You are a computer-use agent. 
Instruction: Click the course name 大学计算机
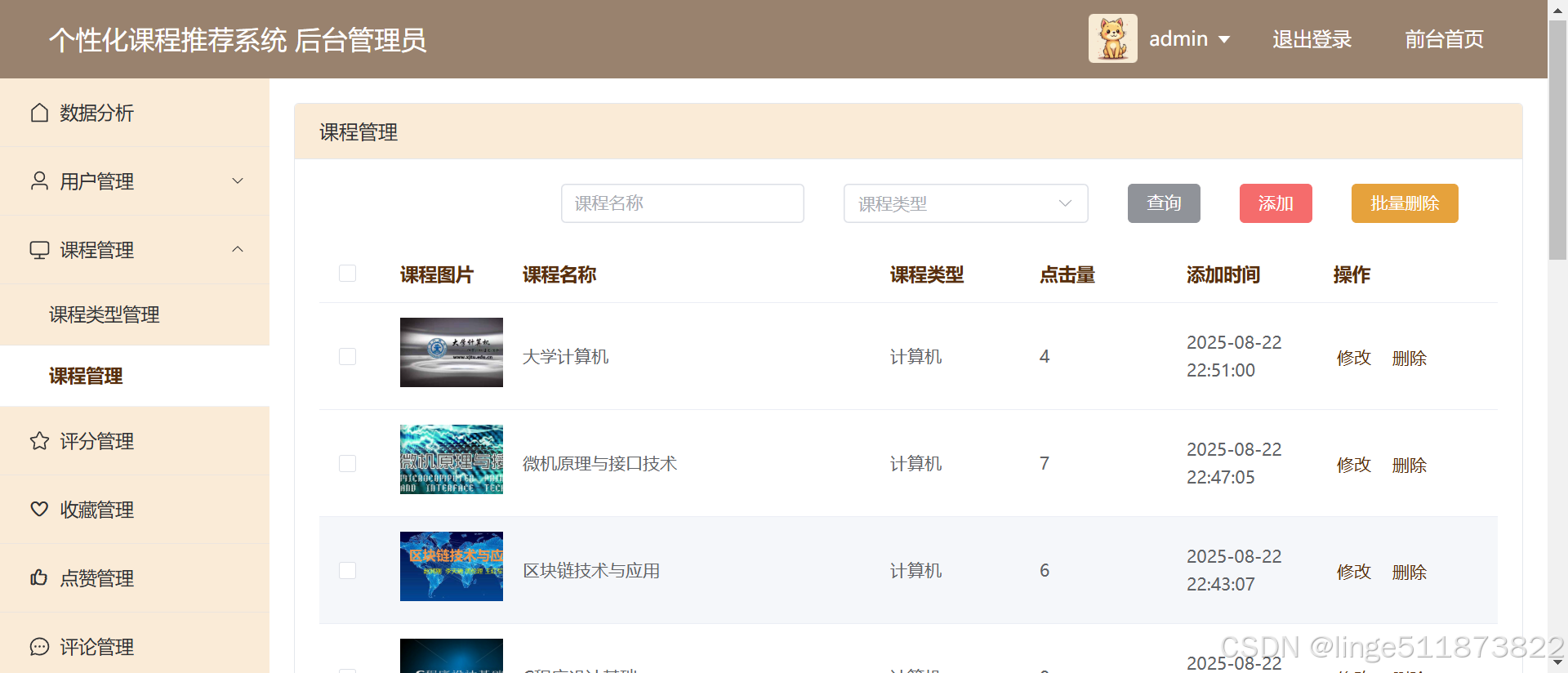pos(565,356)
